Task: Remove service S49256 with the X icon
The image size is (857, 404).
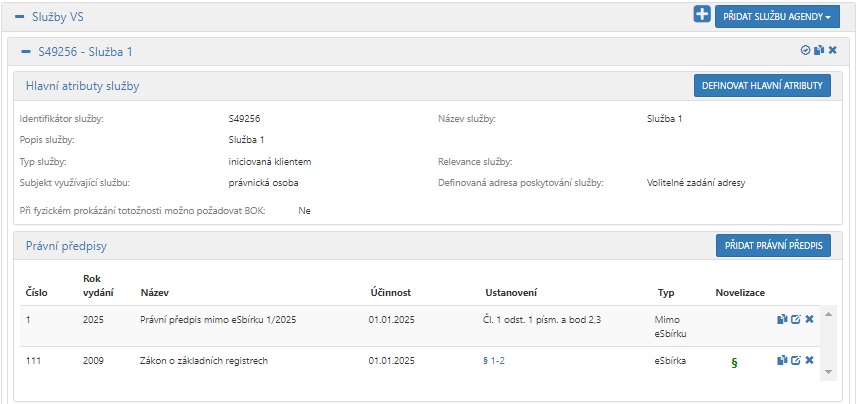Action: pos(832,50)
